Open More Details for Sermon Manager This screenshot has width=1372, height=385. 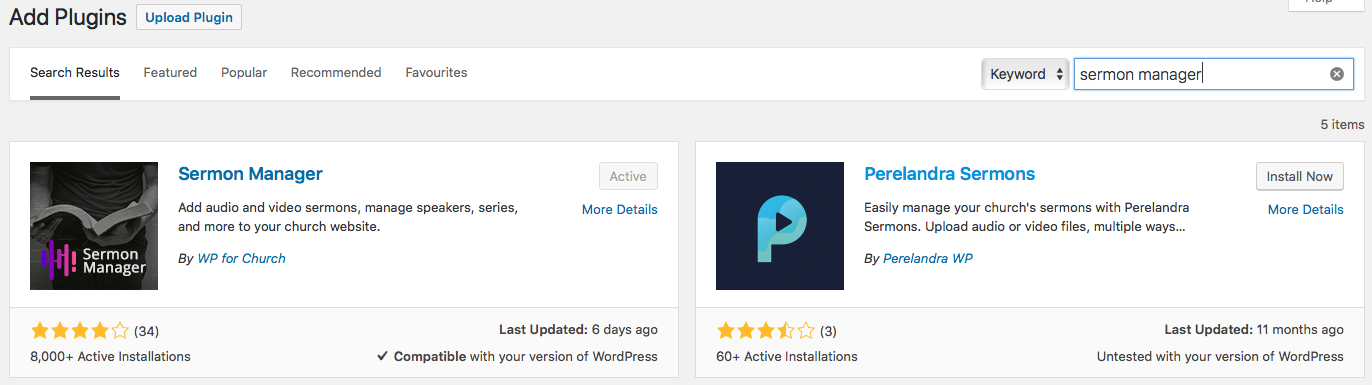pos(620,209)
